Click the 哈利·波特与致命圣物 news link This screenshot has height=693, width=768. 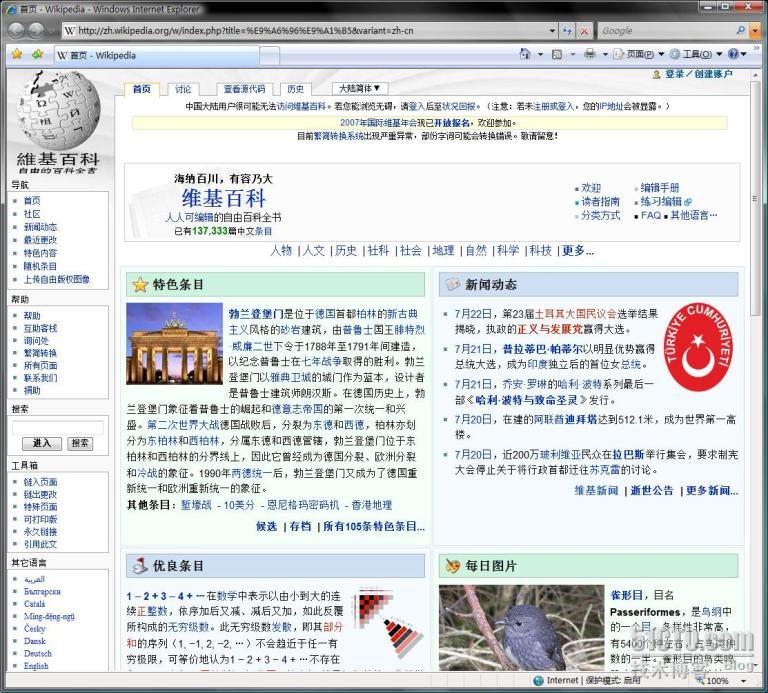tap(527, 400)
